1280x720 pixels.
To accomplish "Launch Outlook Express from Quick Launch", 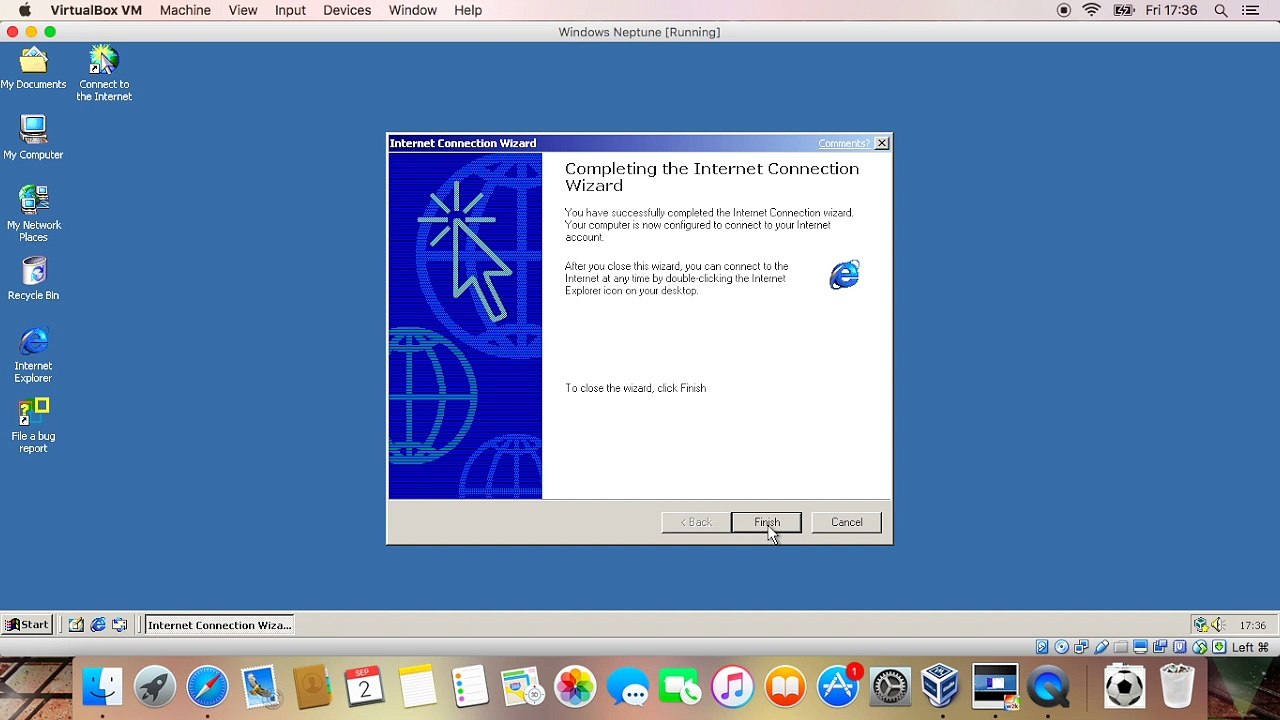I will tap(120, 625).
